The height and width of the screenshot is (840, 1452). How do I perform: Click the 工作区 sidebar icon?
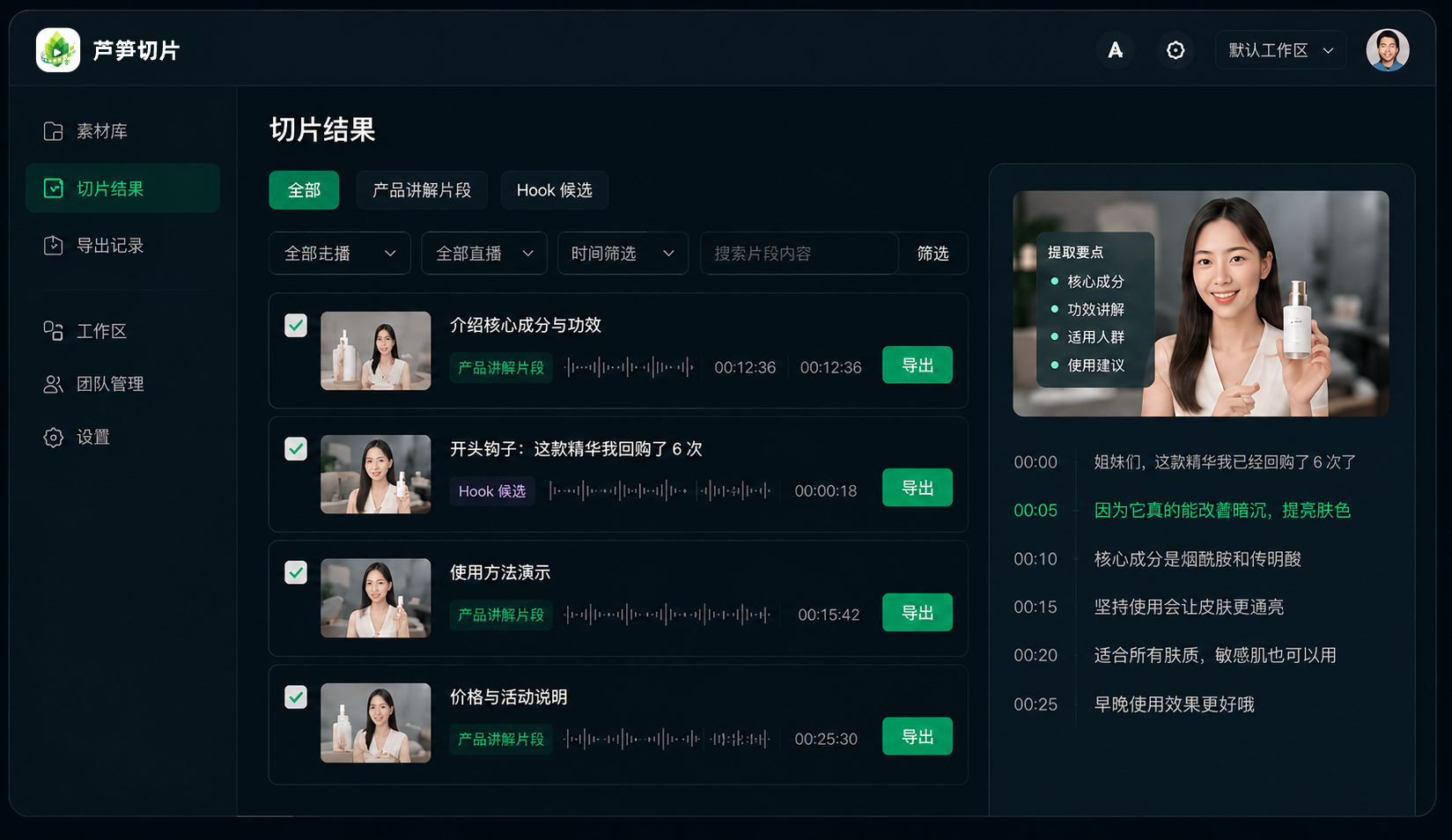click(x=53, y=331)
